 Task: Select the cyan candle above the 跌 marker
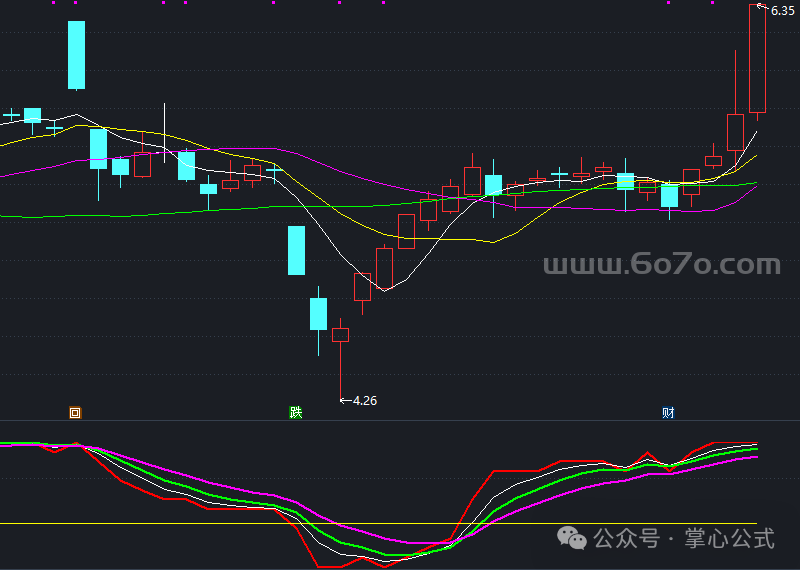[x=296, y=250]
